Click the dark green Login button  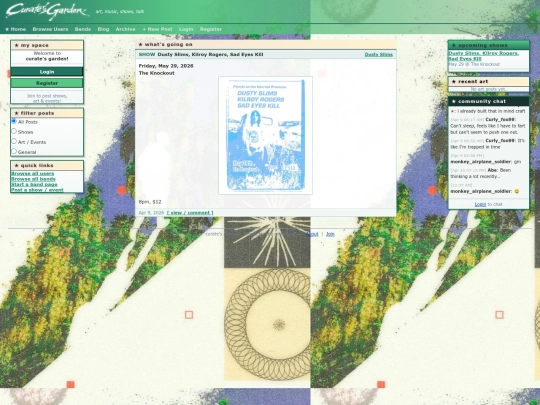47,72
